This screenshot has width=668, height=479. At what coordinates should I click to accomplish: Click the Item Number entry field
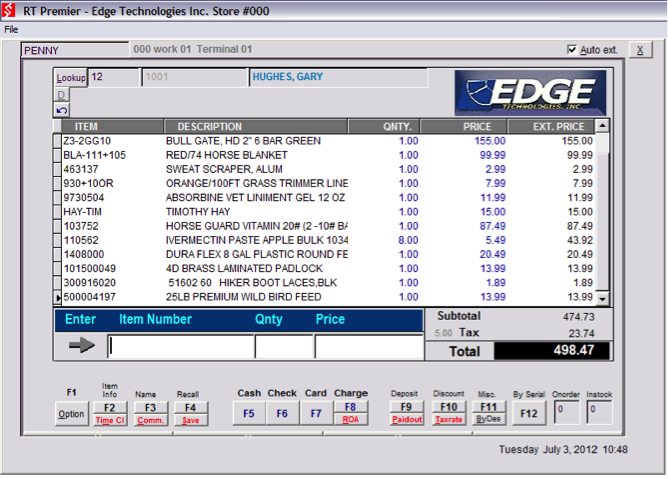[x=179, y=347]
